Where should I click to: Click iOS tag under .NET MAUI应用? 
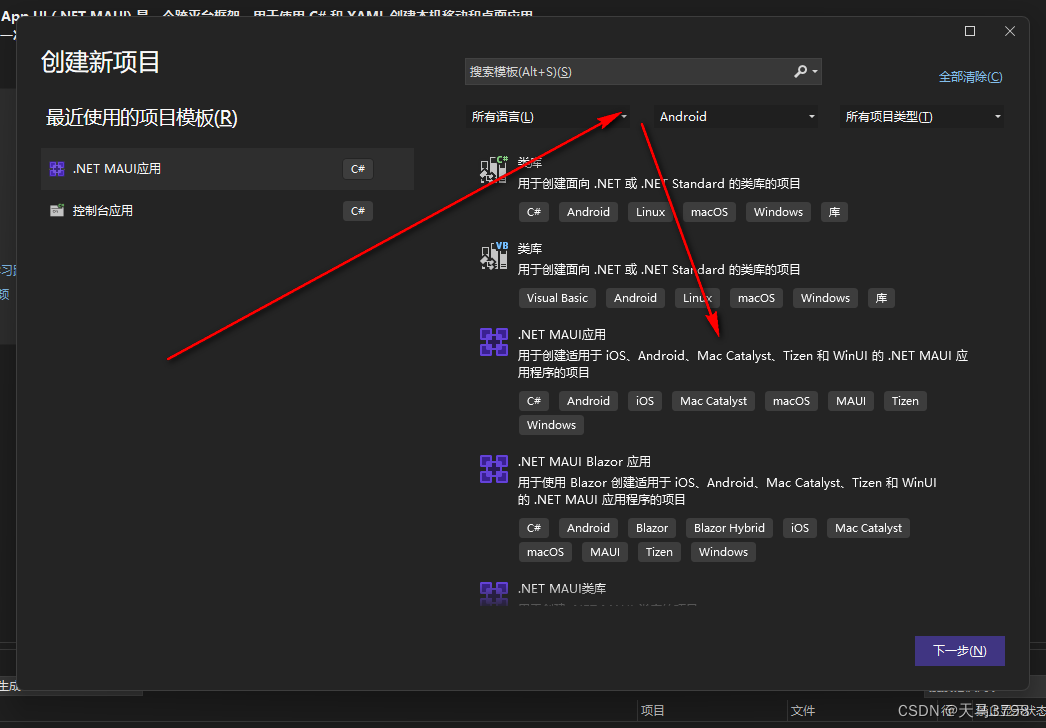(x=644, y=401)
